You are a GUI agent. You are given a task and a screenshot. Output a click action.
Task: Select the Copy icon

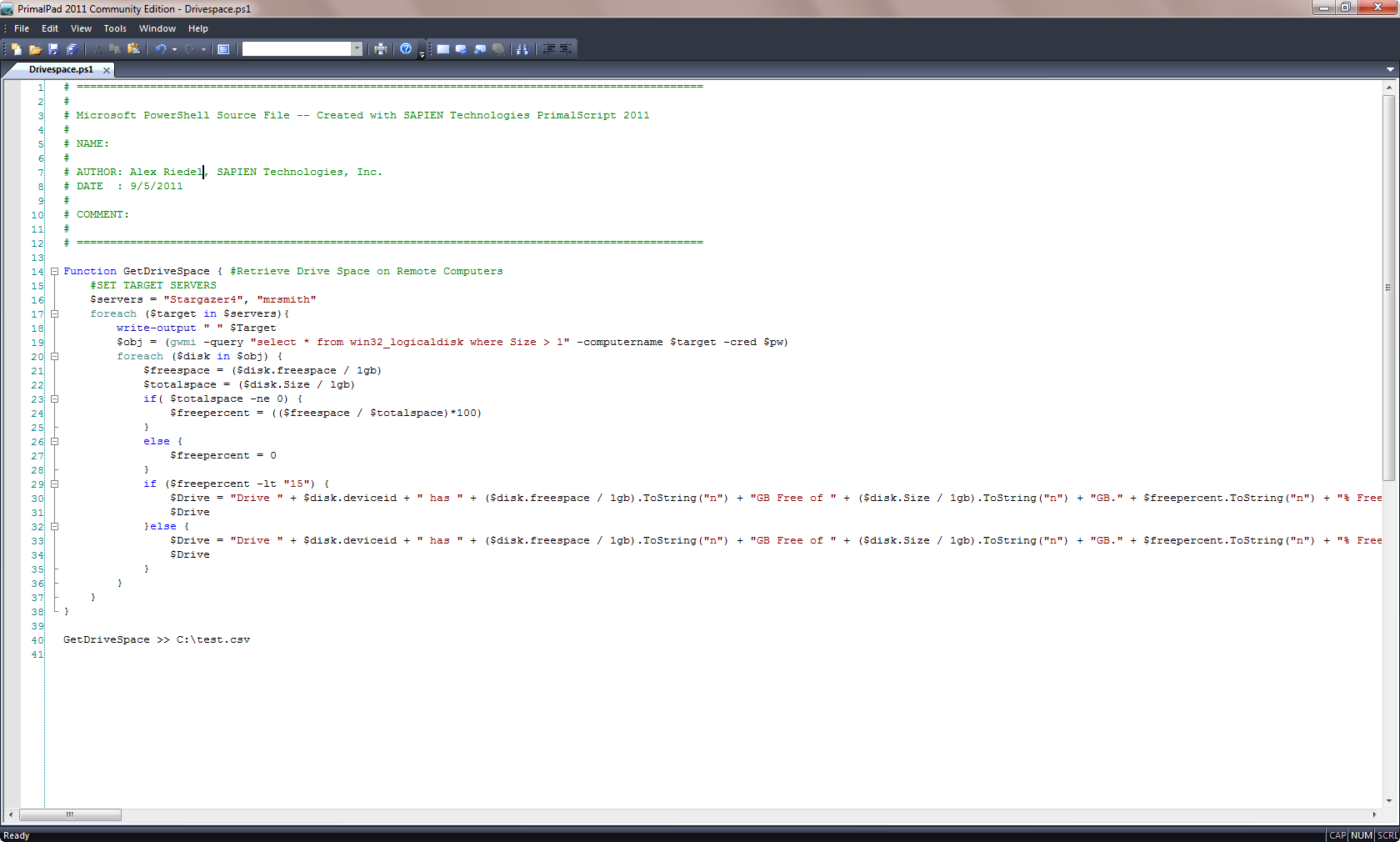114,48
